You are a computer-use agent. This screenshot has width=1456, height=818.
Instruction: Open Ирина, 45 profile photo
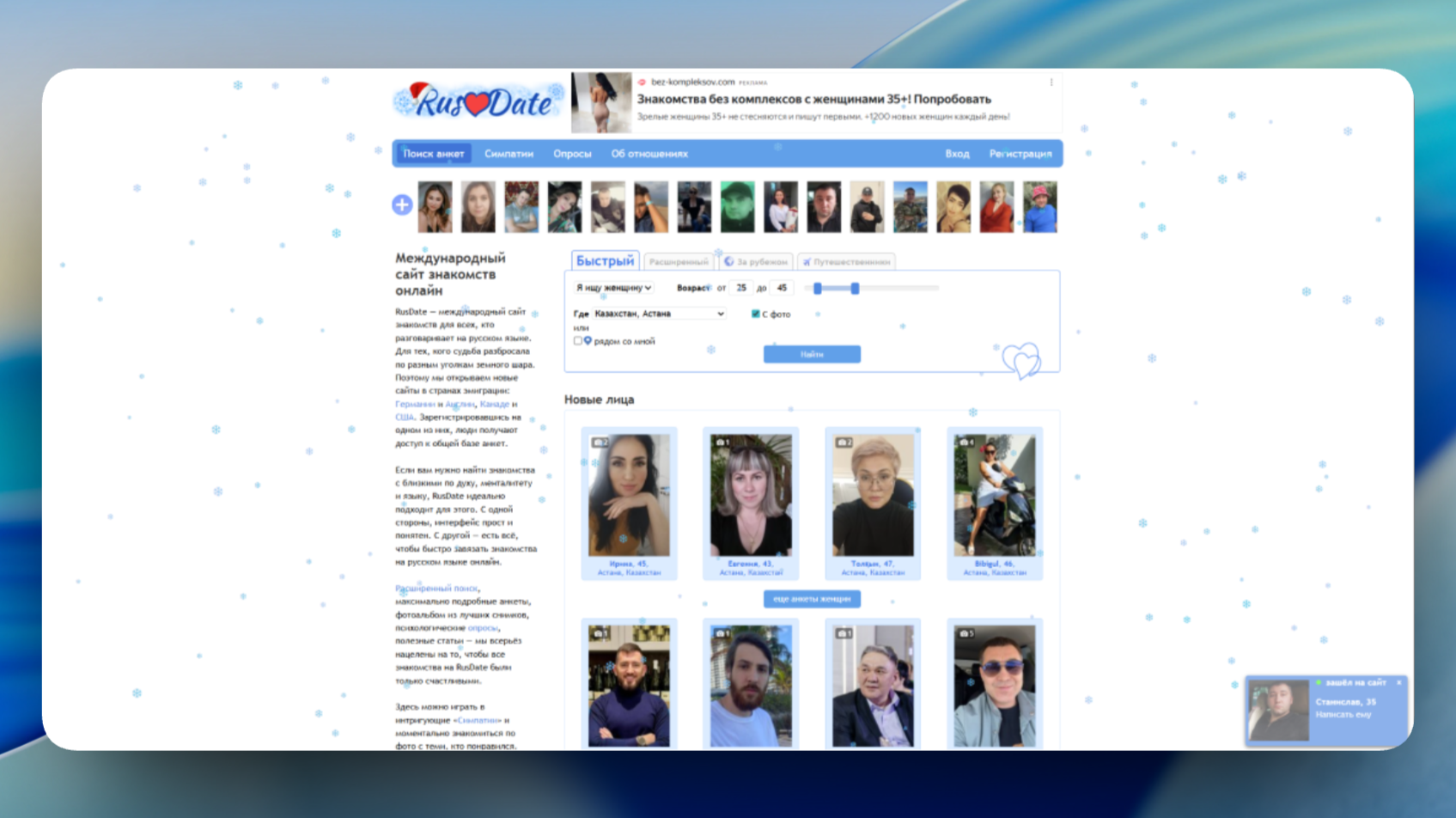629,495
